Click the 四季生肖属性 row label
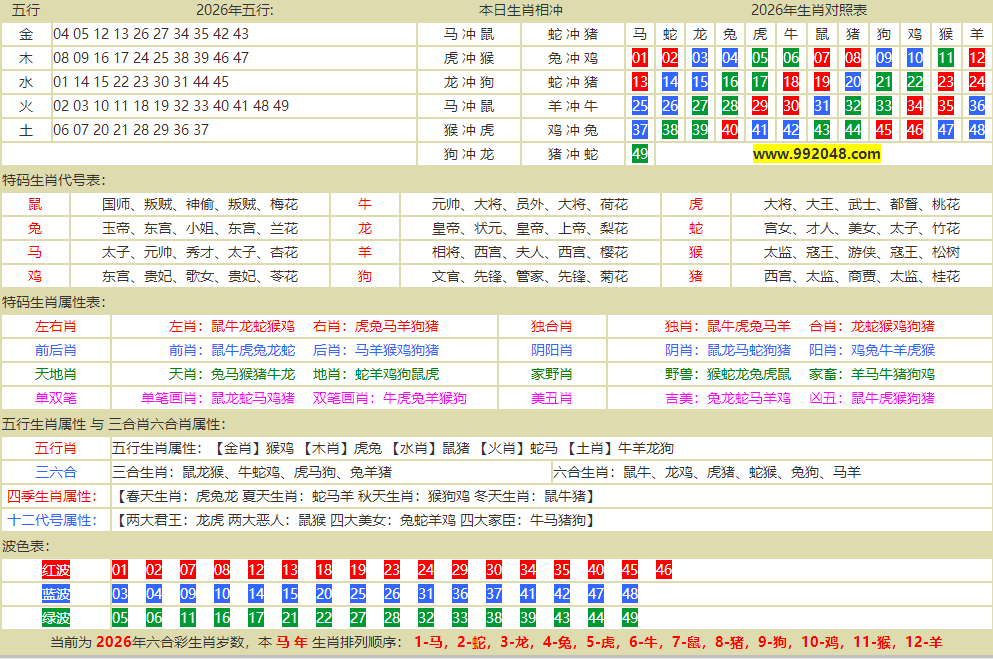The width and height of the screenshot is (993, 659). (x=52, y=496)
